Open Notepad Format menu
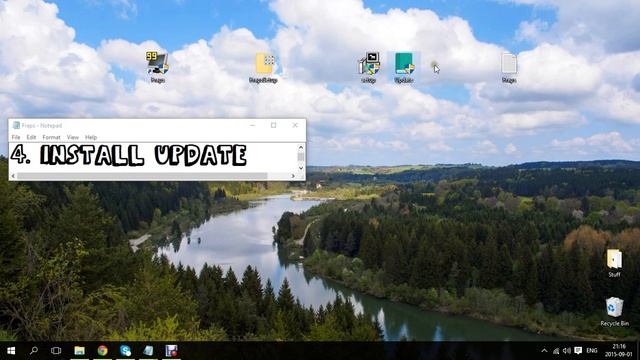 coord(51,137)
